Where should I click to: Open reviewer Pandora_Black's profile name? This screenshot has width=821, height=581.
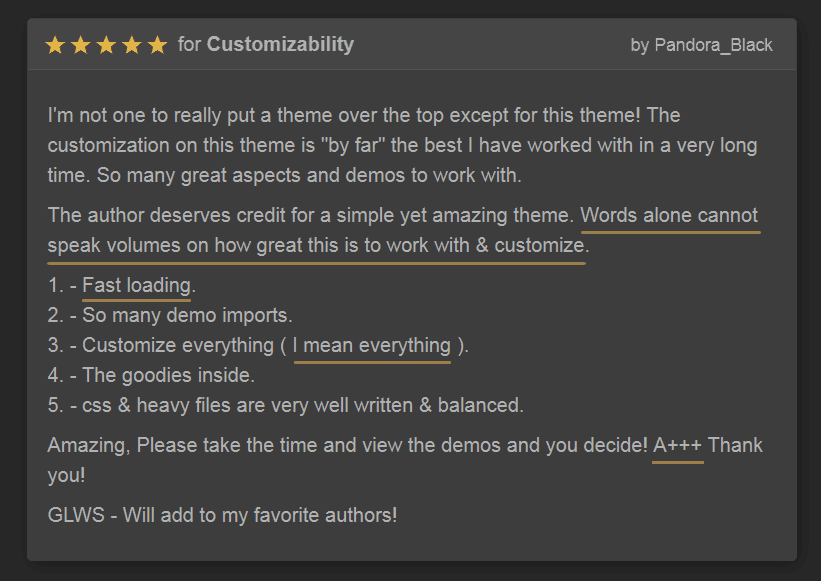coord(713,46)
